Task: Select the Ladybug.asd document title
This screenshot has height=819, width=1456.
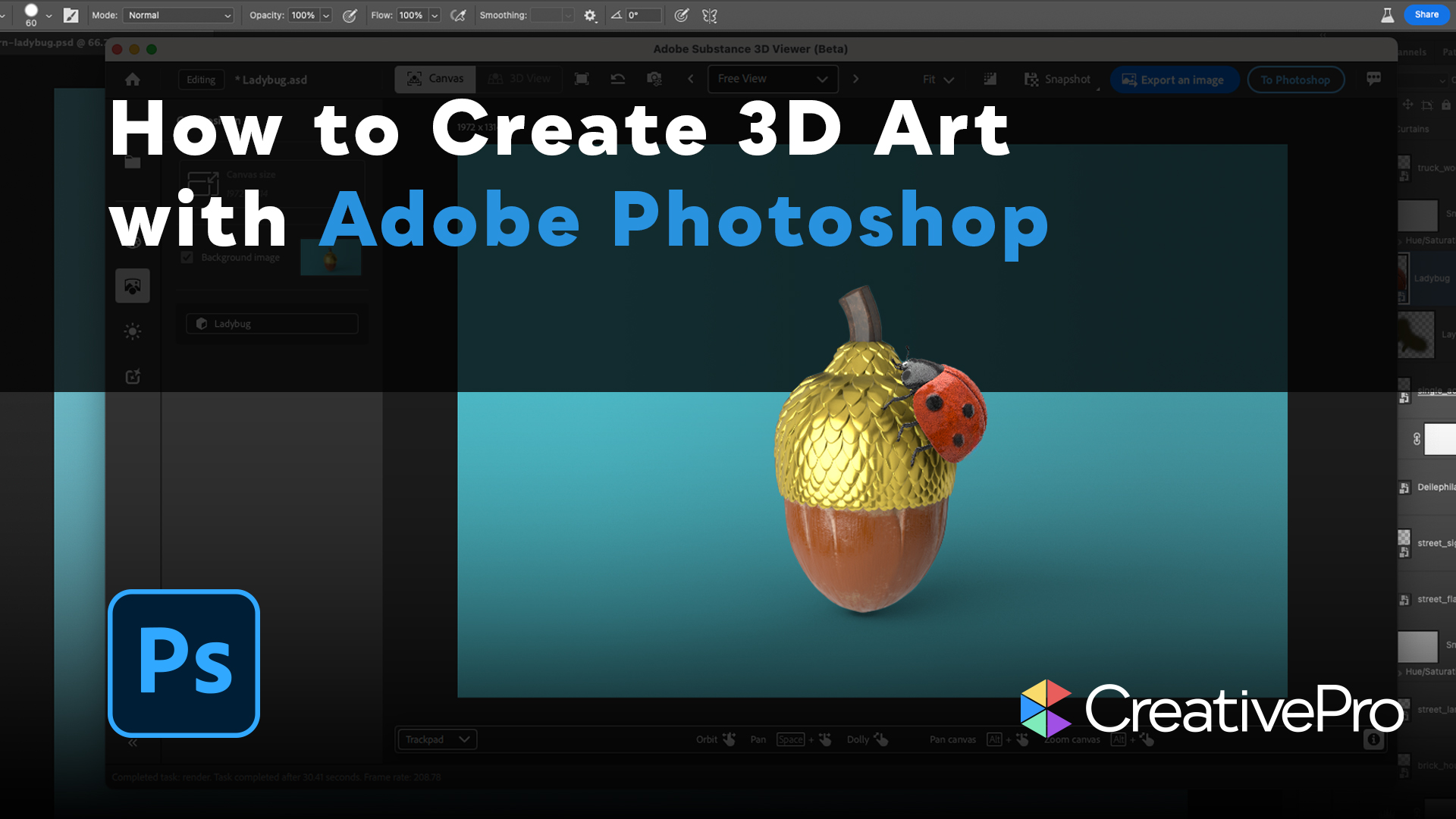Action: [x=271, y=80]
